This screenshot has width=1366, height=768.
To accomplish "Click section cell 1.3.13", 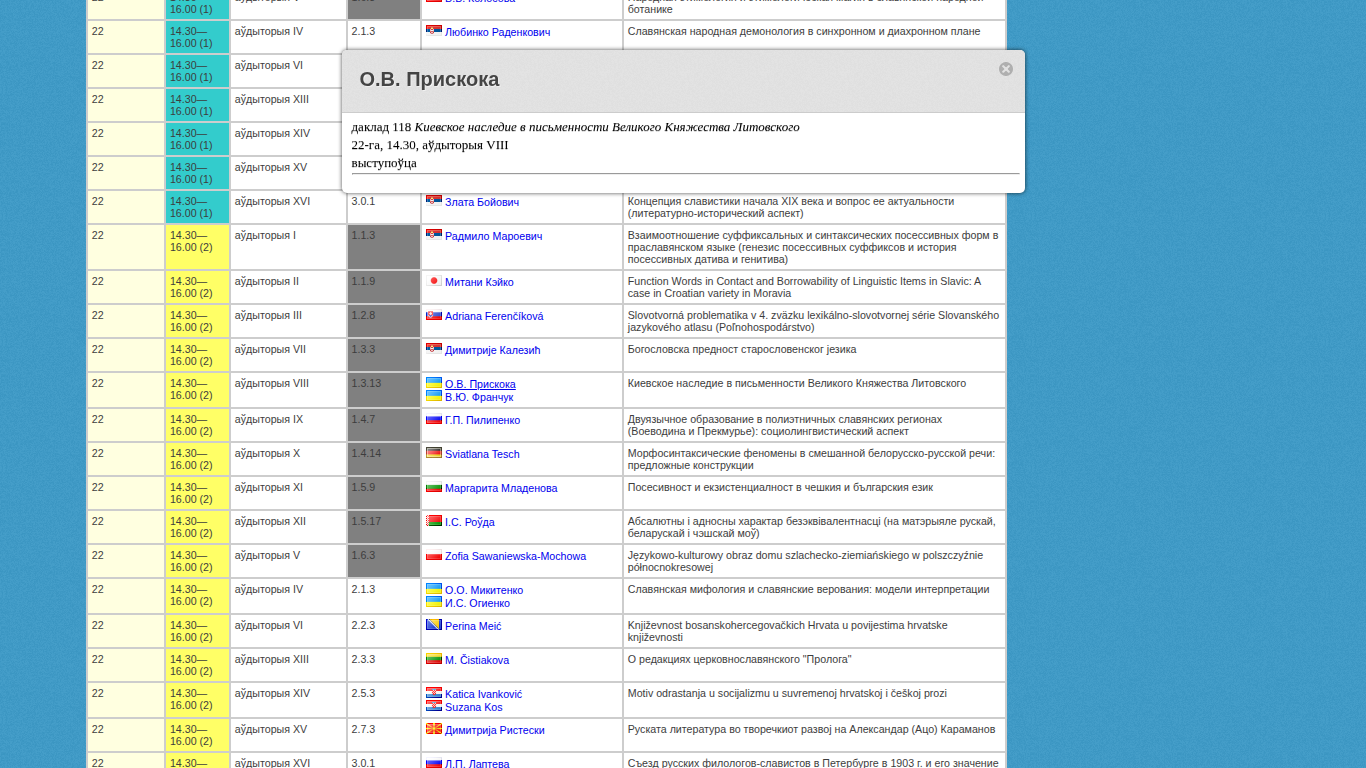I will (384, 390).
